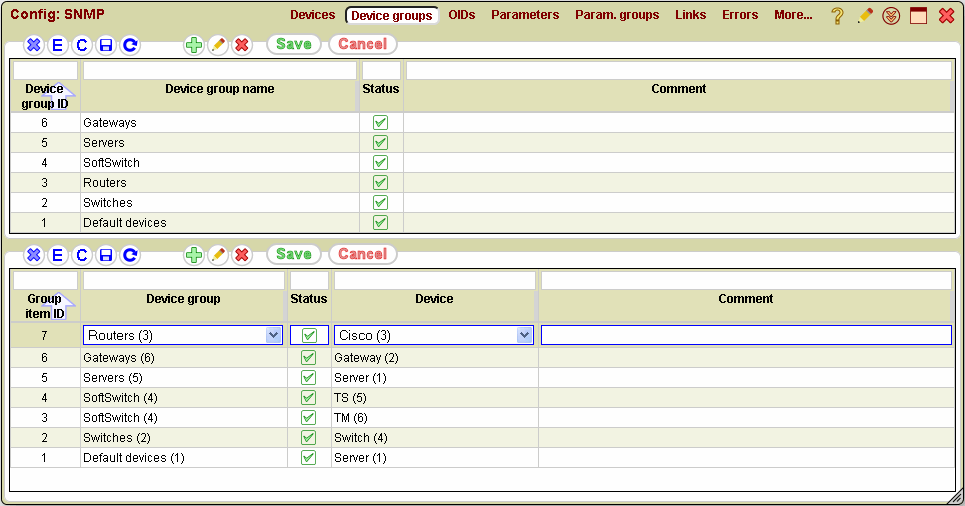Click Cancel in the upper toolbar
The height and width of the screenshot is (506, 965).
click(x=362, y=44)
